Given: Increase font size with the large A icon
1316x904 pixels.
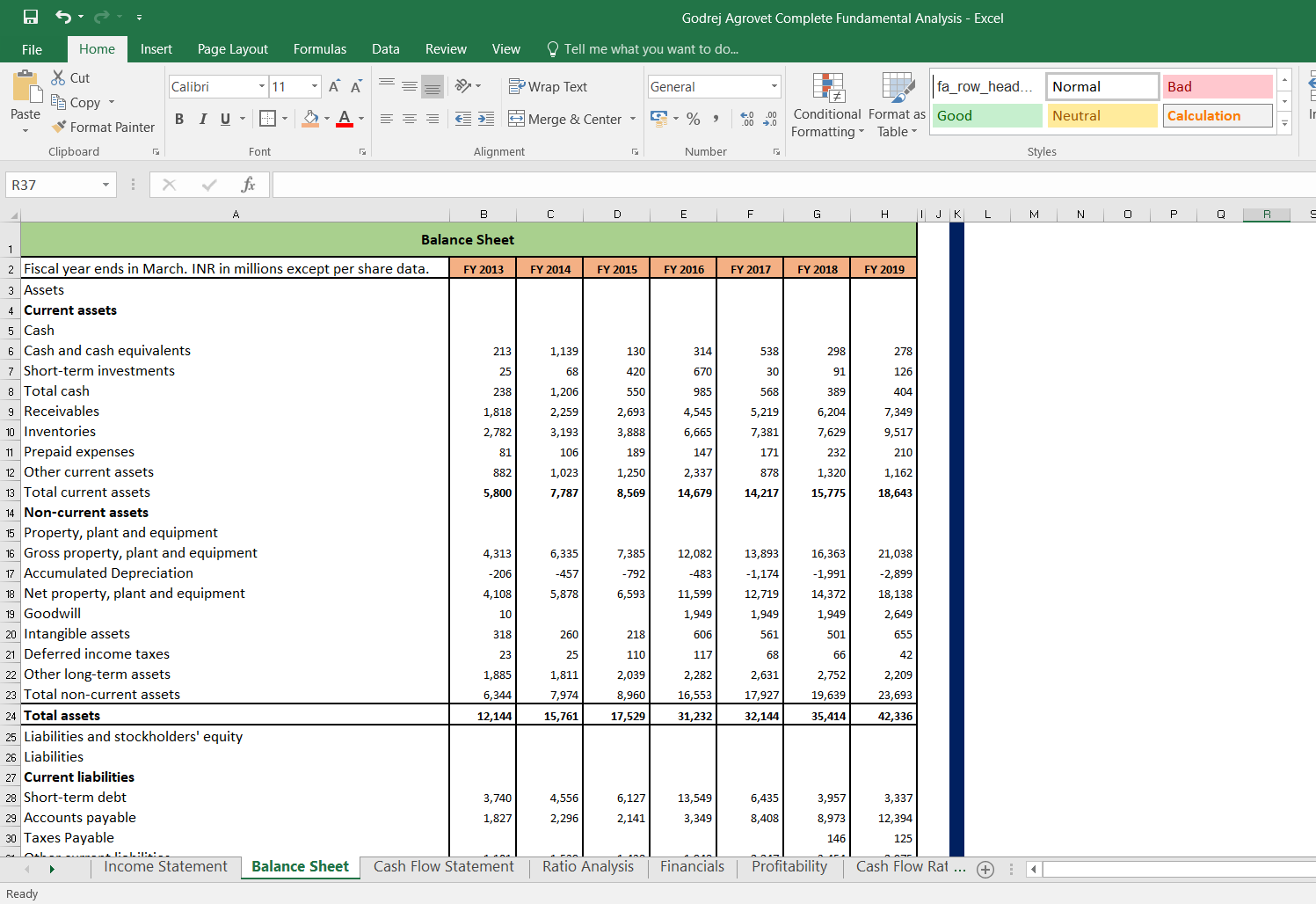Looking at the screenshot, I should tap(334, 86).
